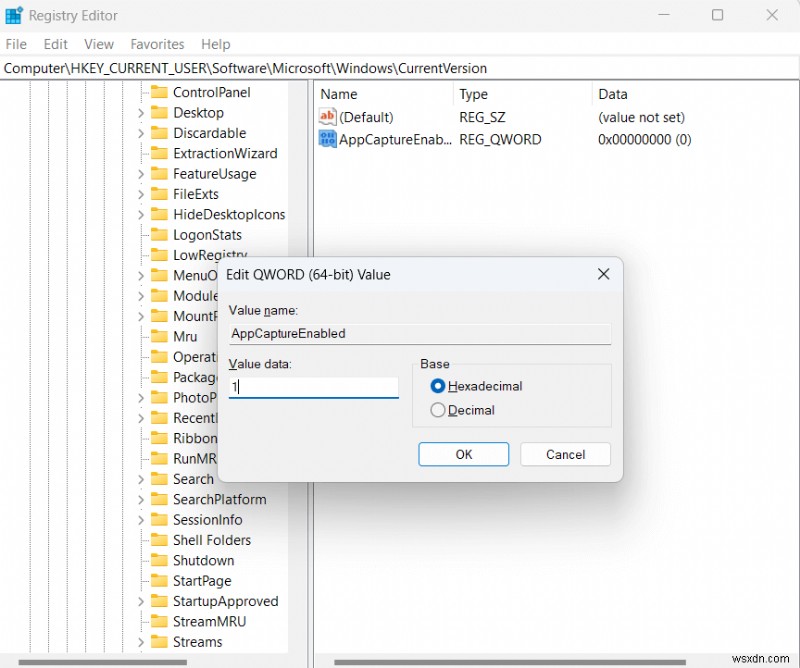Select the Hexadecimal base radio button
800x668 pixels.
439,386
